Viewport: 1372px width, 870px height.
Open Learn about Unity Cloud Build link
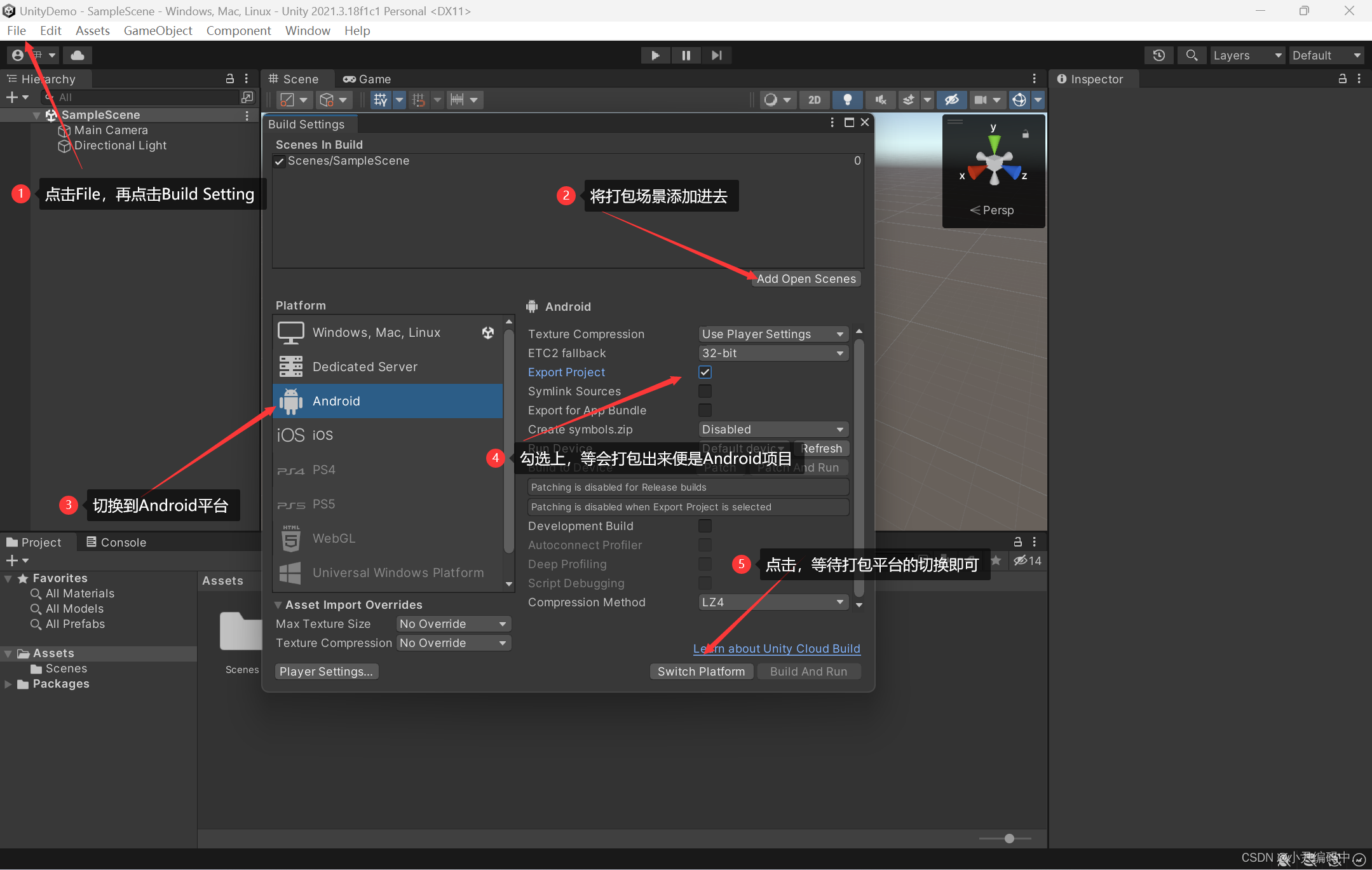(x=777, y=649)
